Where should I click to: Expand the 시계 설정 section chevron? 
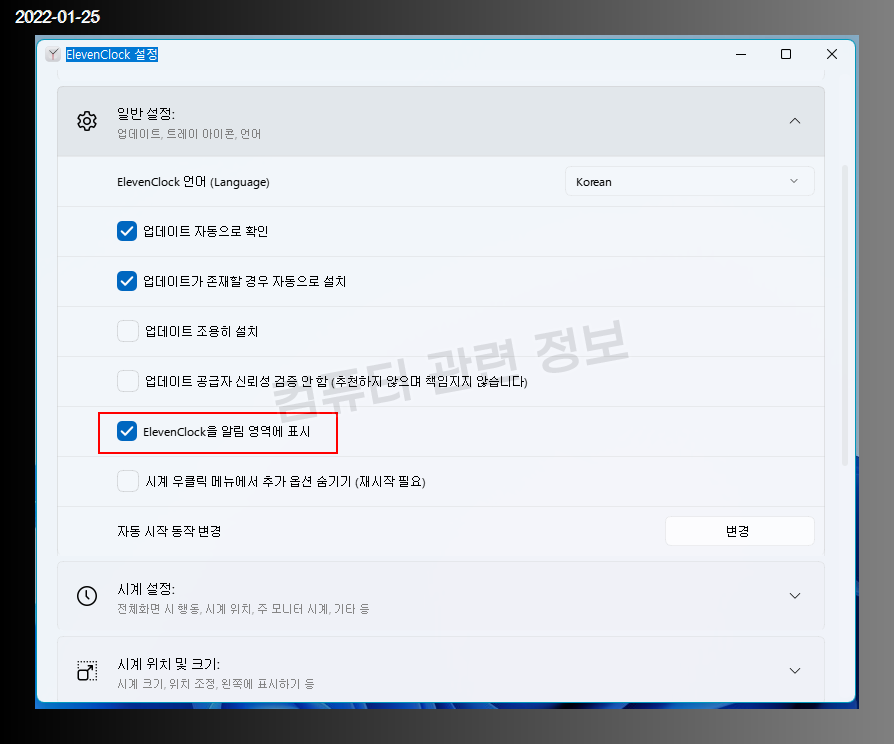[x=795, y=596]
